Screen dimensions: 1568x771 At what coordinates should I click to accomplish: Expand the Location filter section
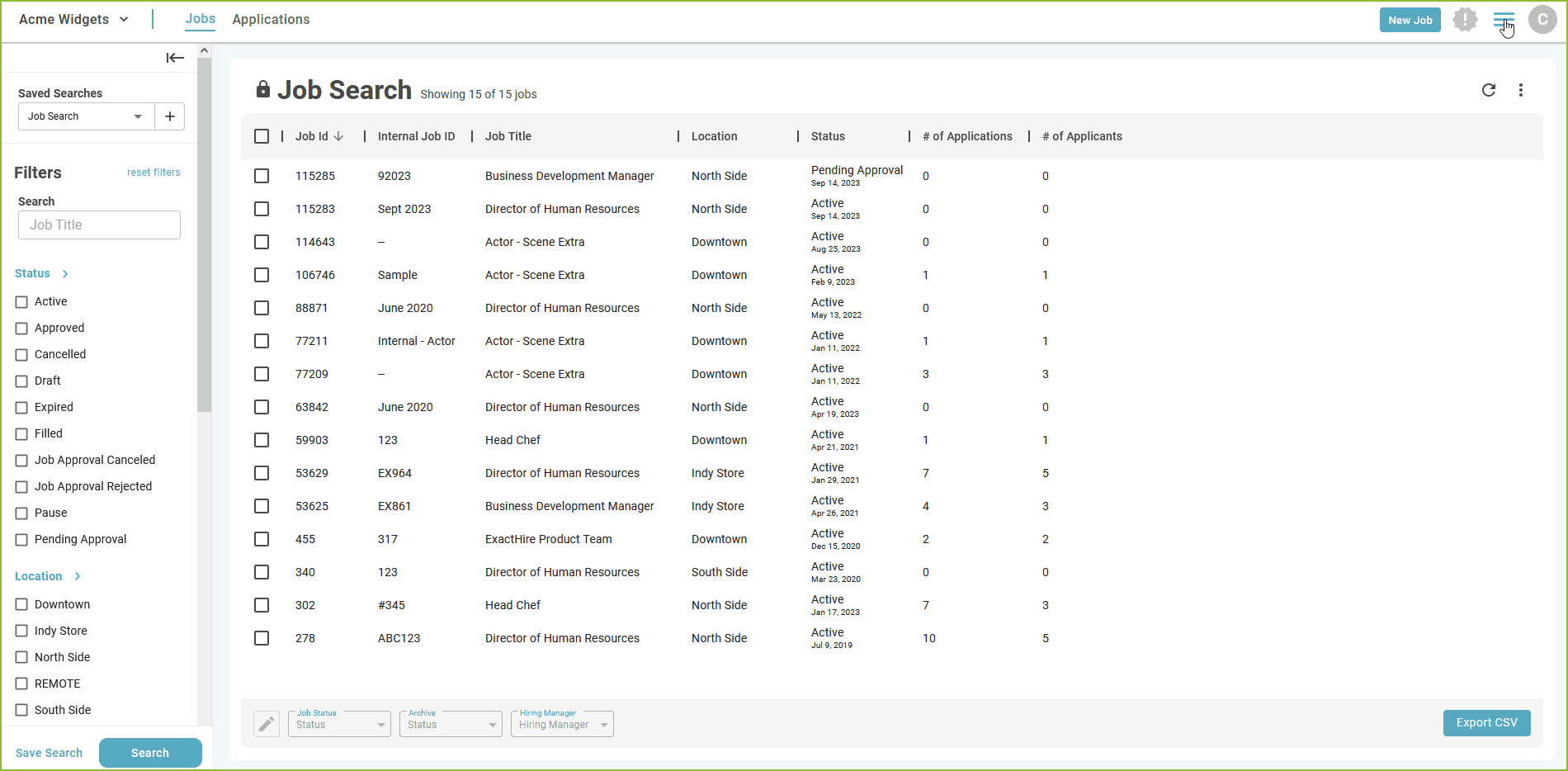48,576
